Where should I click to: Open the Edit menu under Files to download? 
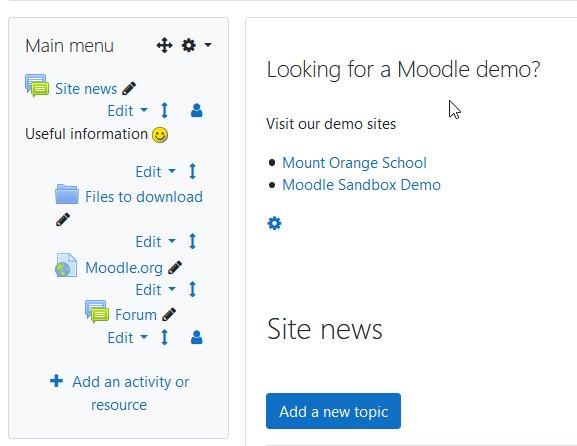click(155, 242)
